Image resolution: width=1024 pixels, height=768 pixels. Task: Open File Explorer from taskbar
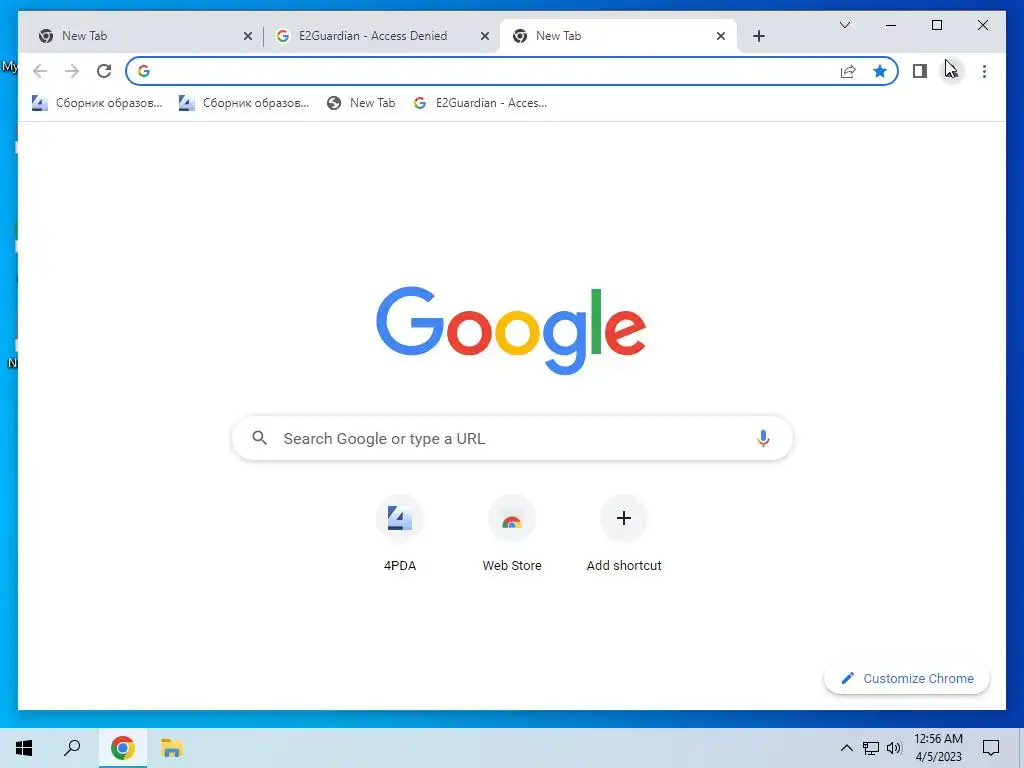click(x=172, y=748)
